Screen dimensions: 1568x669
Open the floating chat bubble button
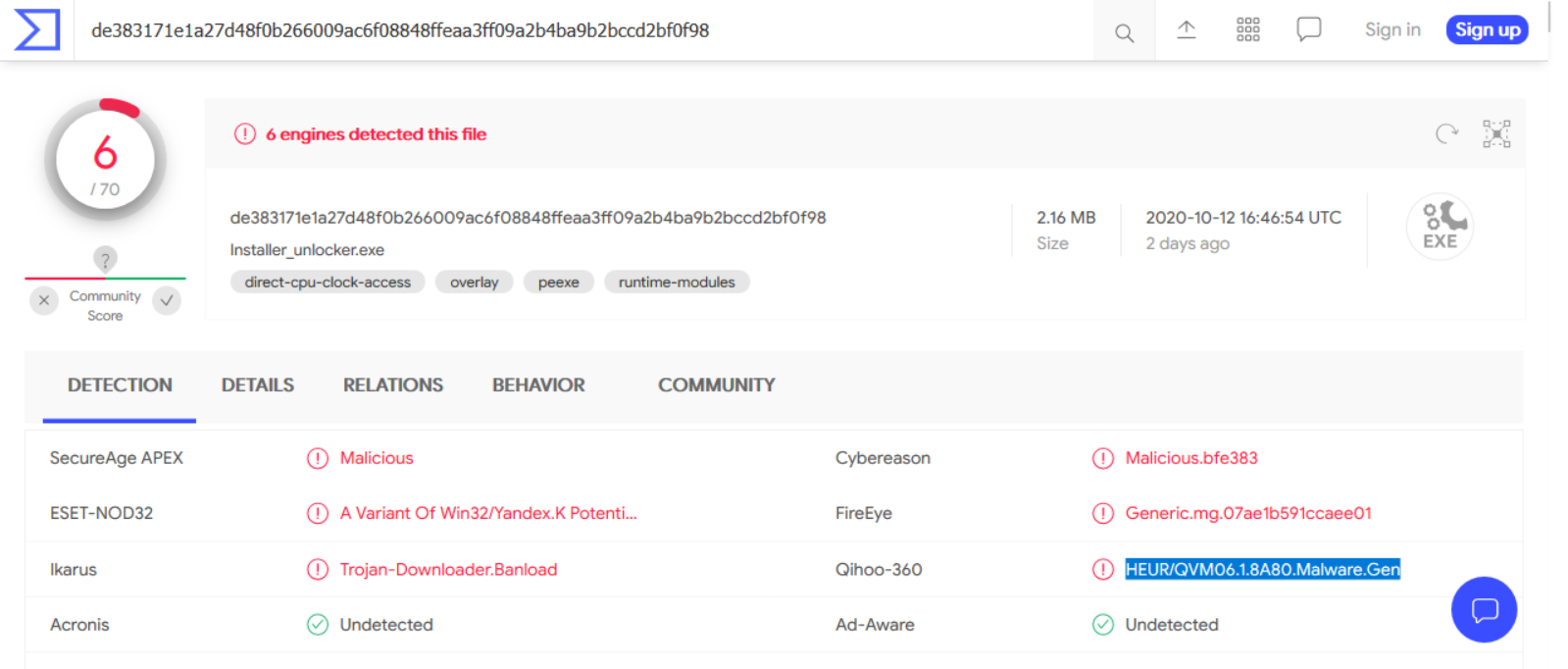(x=1484, y=609)
